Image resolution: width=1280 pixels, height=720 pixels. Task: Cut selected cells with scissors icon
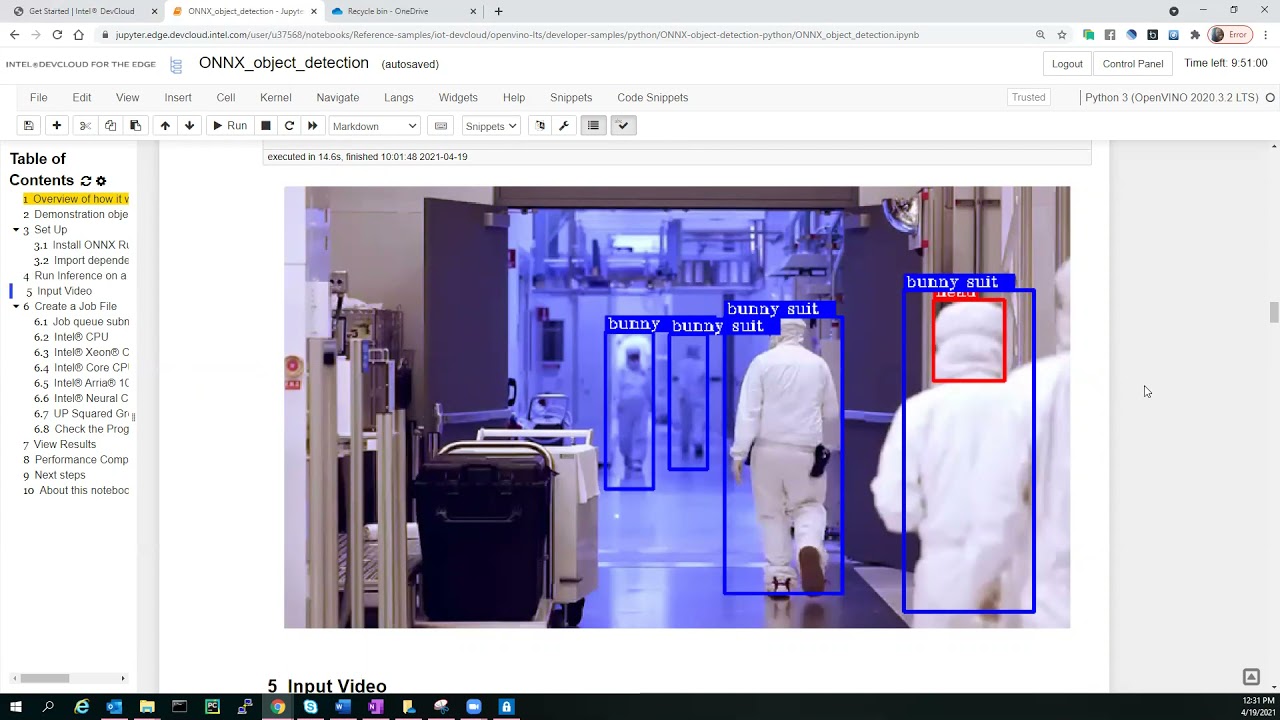[x=85, y=126]
